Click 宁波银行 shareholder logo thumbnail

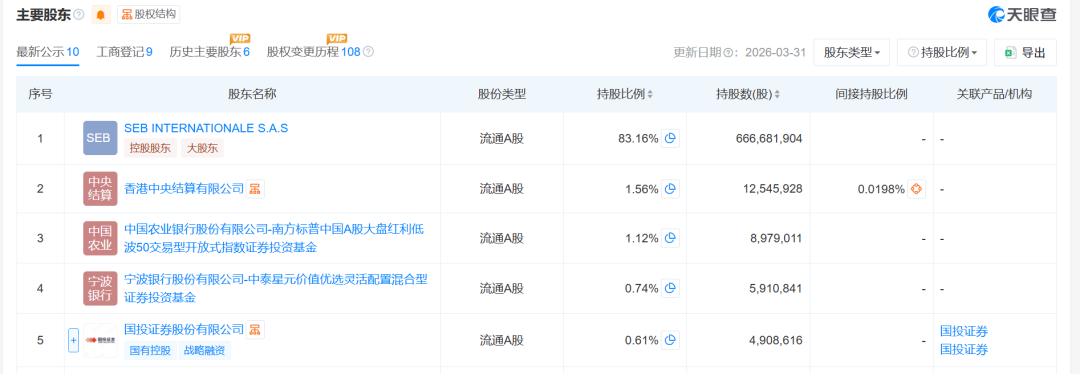pyautogui.click(x=100, y=289)
